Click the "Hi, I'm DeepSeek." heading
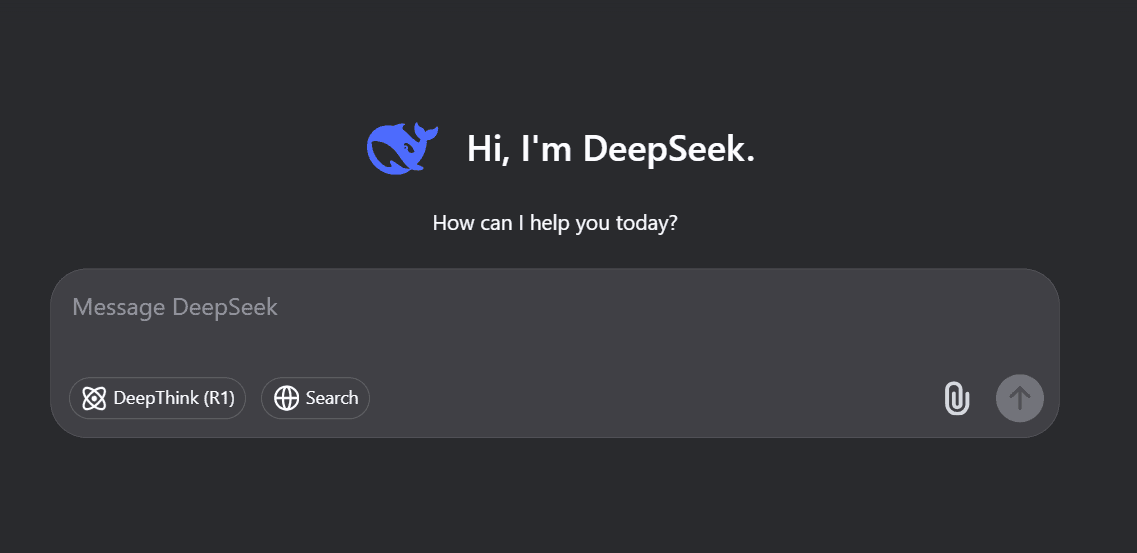The height and width of the screenshot is (553, 1137). pyautogui.click(x=611, y=149)
